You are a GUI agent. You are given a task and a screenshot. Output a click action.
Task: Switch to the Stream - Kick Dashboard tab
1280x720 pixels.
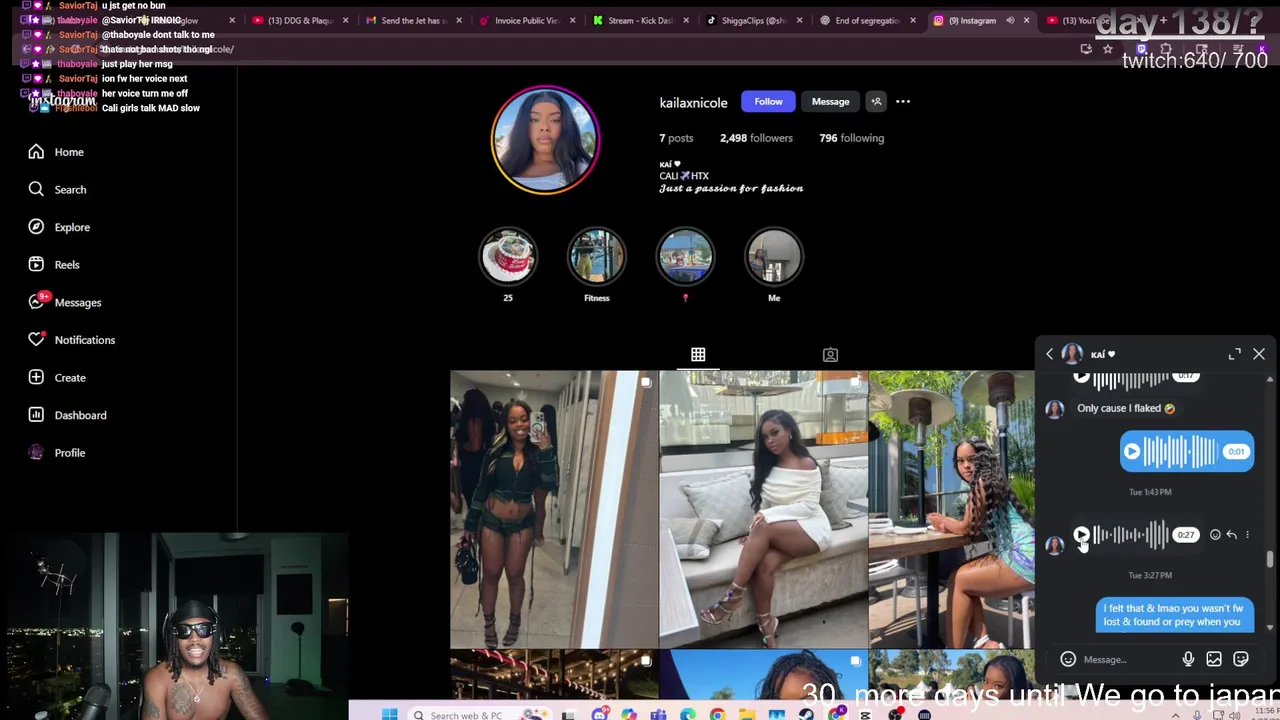click(641, 20)
